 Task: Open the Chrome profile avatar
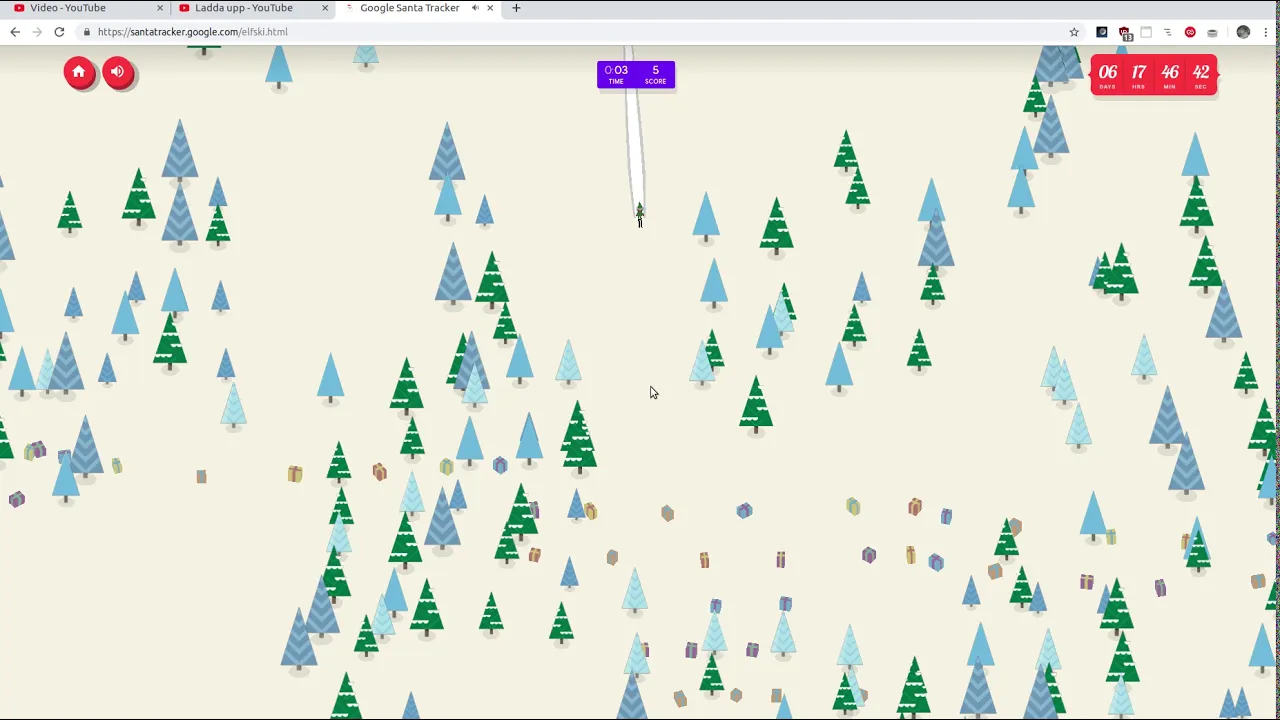click(1243, 32)
